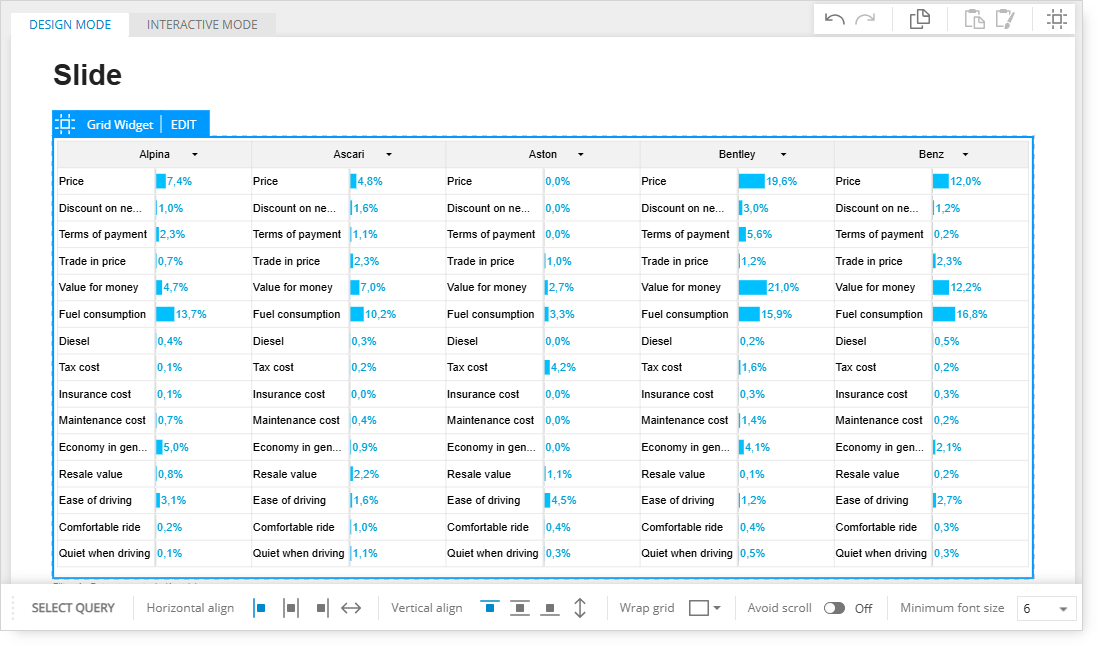This screenshot has height=646, width=1098.
Task: Click the select-widget frame icon in top toolbar
Action: pyautogui.click(x=1057, y=19)
